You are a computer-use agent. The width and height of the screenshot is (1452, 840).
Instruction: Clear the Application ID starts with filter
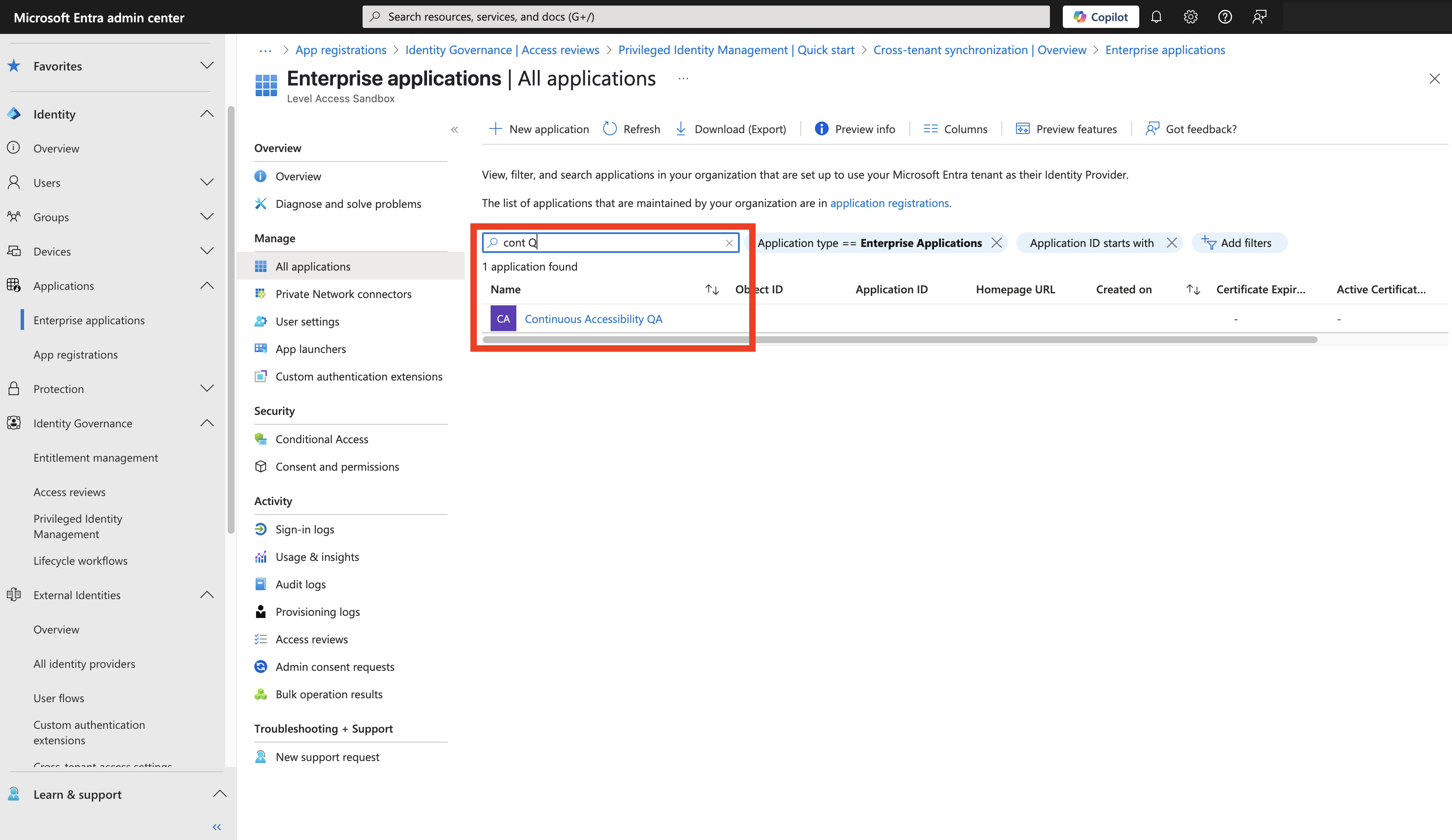(1171, 243)
